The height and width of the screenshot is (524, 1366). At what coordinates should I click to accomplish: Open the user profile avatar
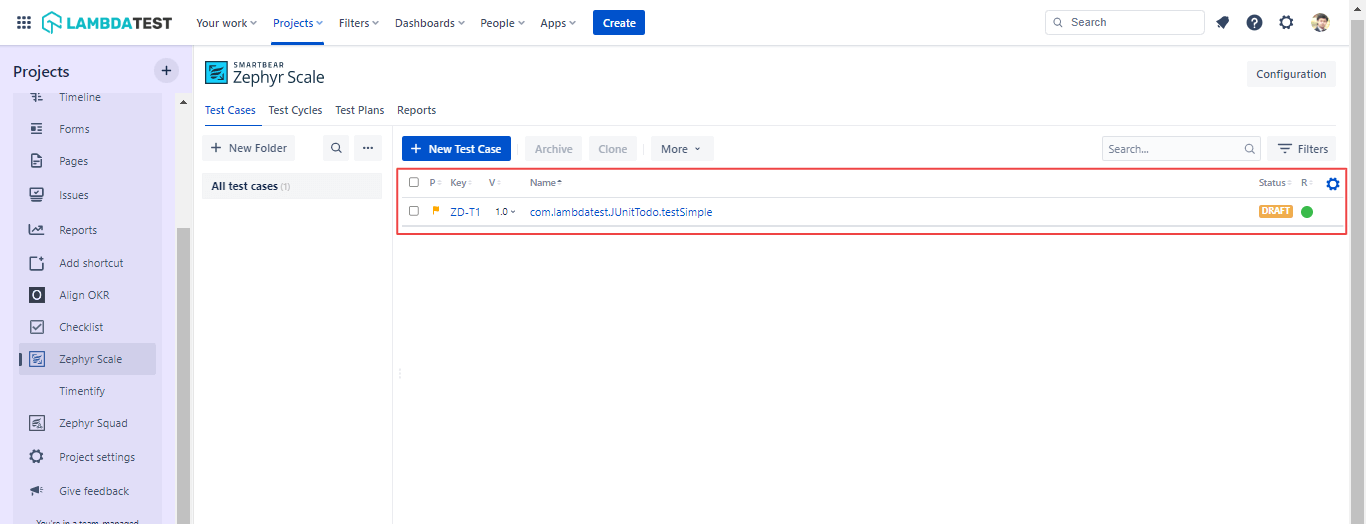[1320, 22]
